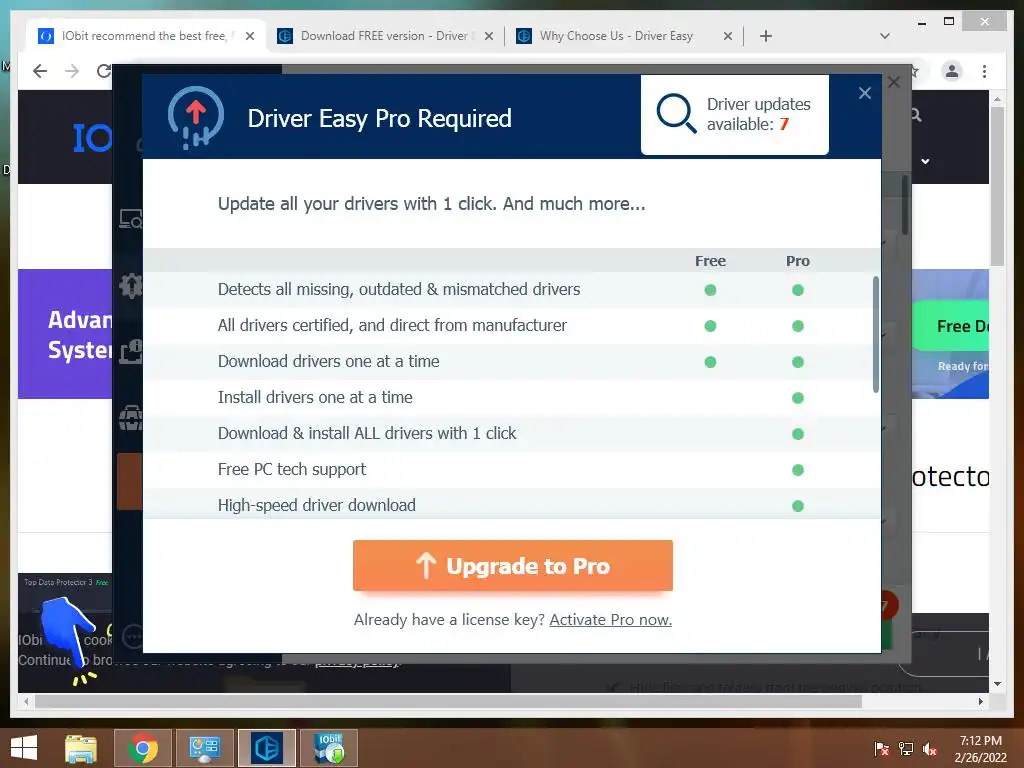
Task: Open a new browser tab
Action: [766, 36]
